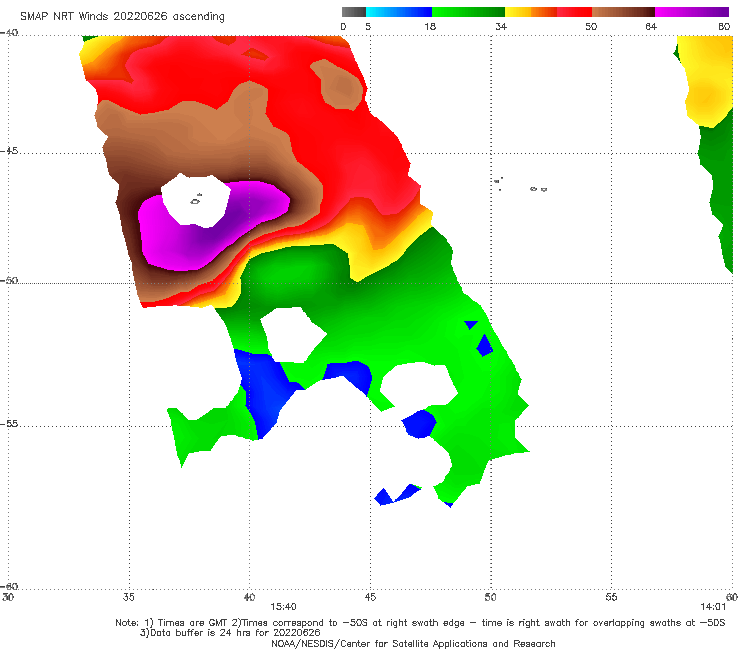
Task: Select the gray segment of the color bar
Action: coord(354,12)
